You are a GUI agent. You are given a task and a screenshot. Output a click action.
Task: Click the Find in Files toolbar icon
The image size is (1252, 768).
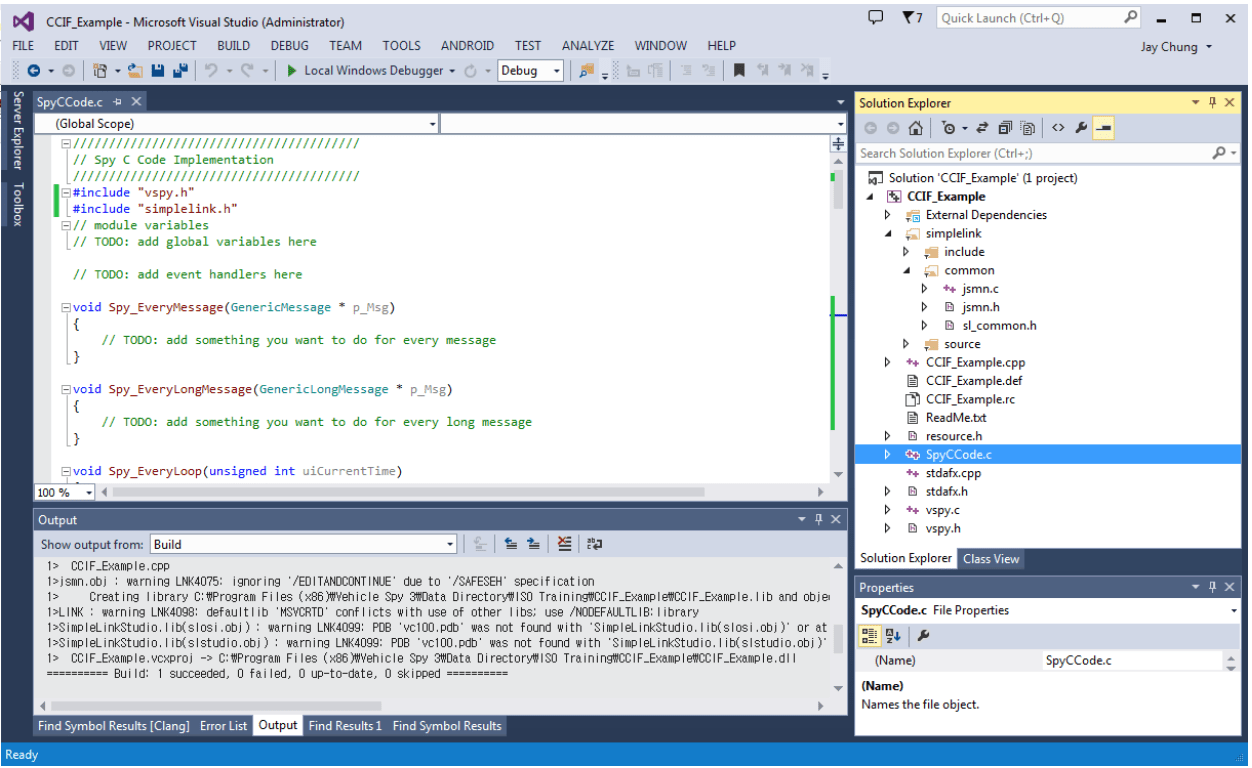click(585, 71)
